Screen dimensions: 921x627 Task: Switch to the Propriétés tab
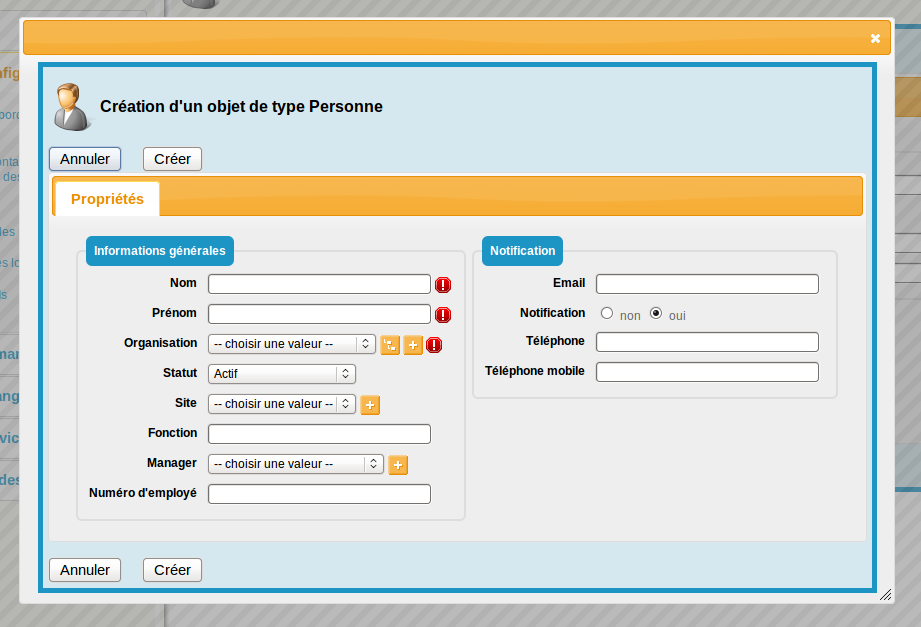[x=107, y=199]
